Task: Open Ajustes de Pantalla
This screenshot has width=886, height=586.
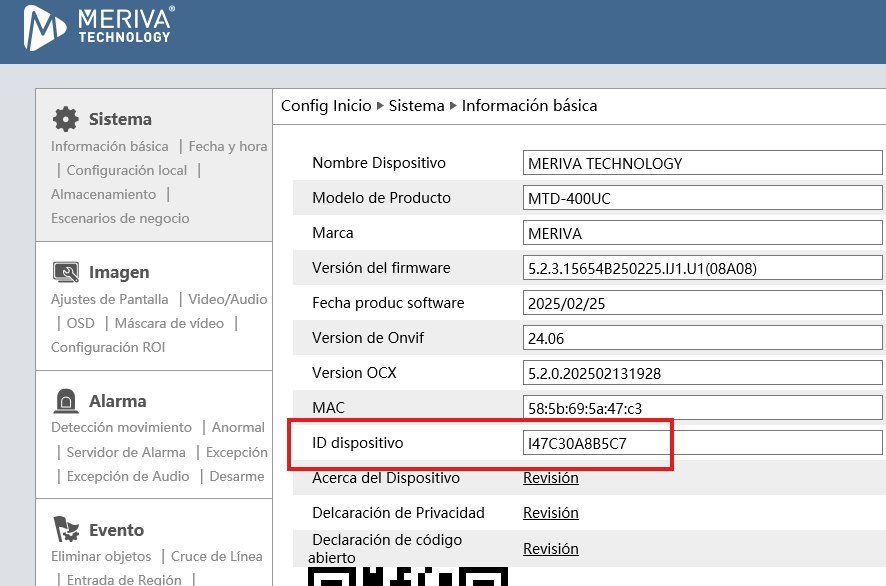Action: [x=110, y=299]
